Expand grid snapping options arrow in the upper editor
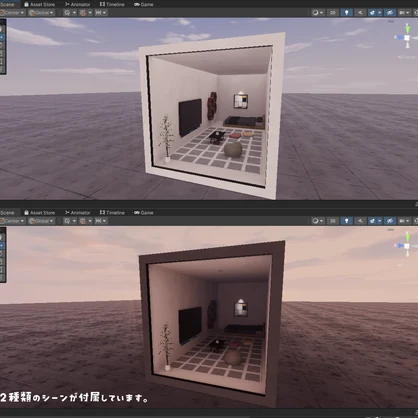The image size is (418, 418). tap(90, 13)
